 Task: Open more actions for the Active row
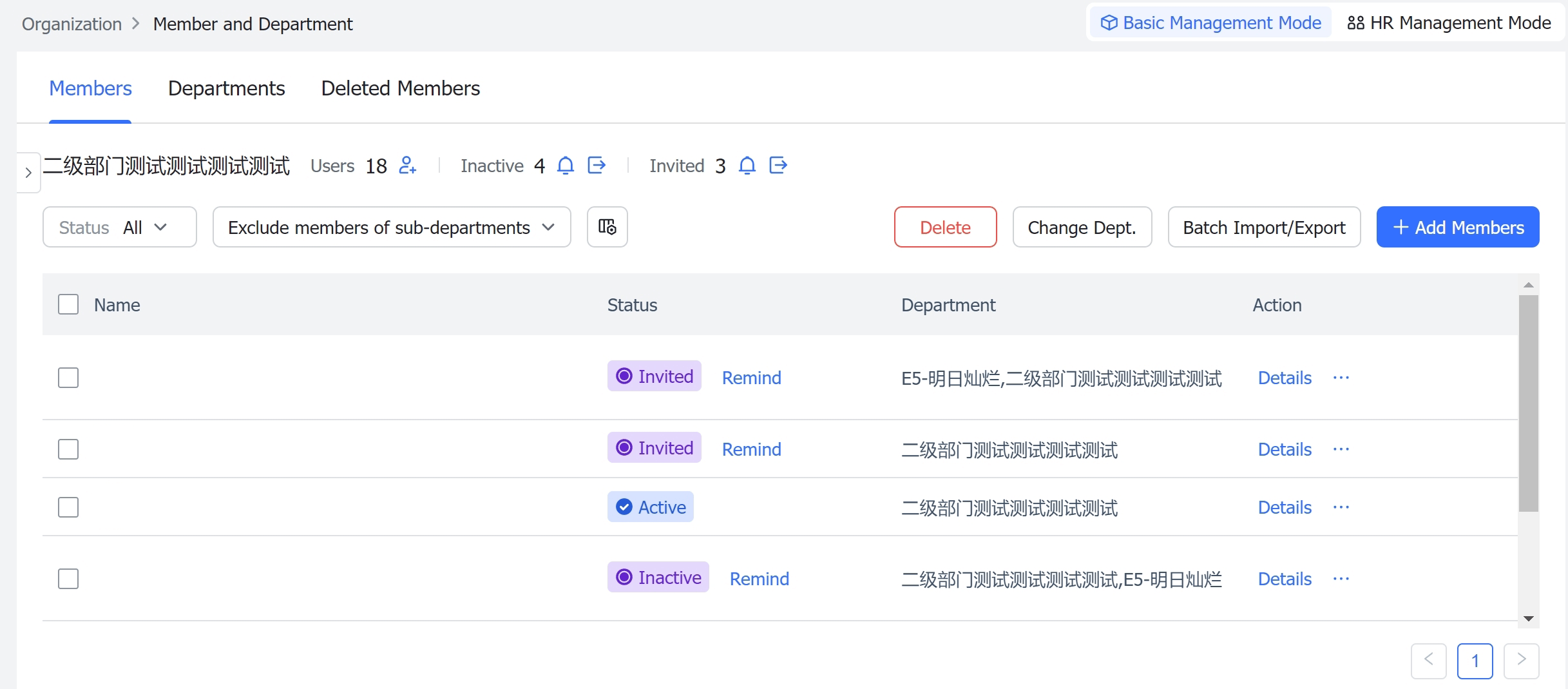pos(1341,507)
